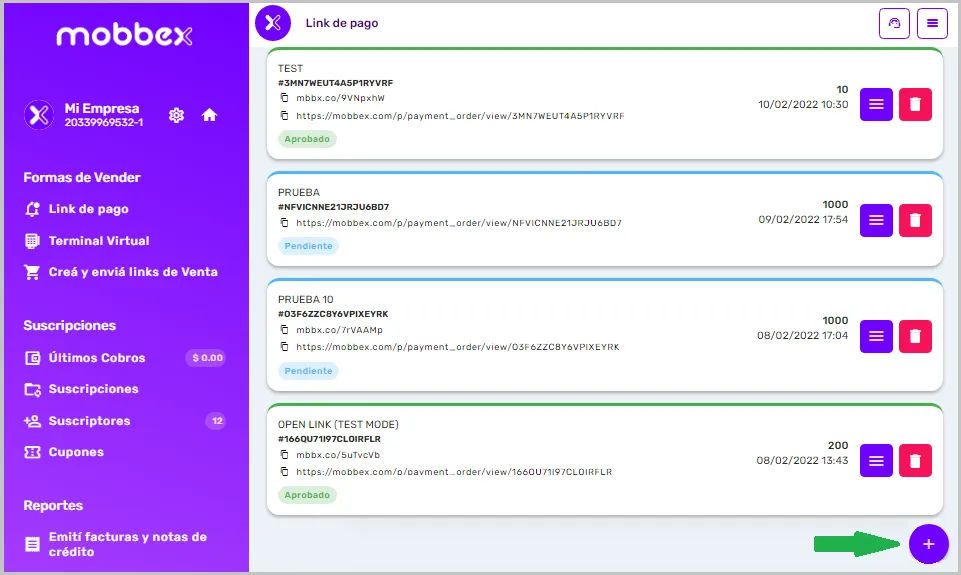Image resolution: width=961 pixels, height=575 pixels.
Task: Click the Mi Empresa avatar logo
Action: [x=39, y=115]
